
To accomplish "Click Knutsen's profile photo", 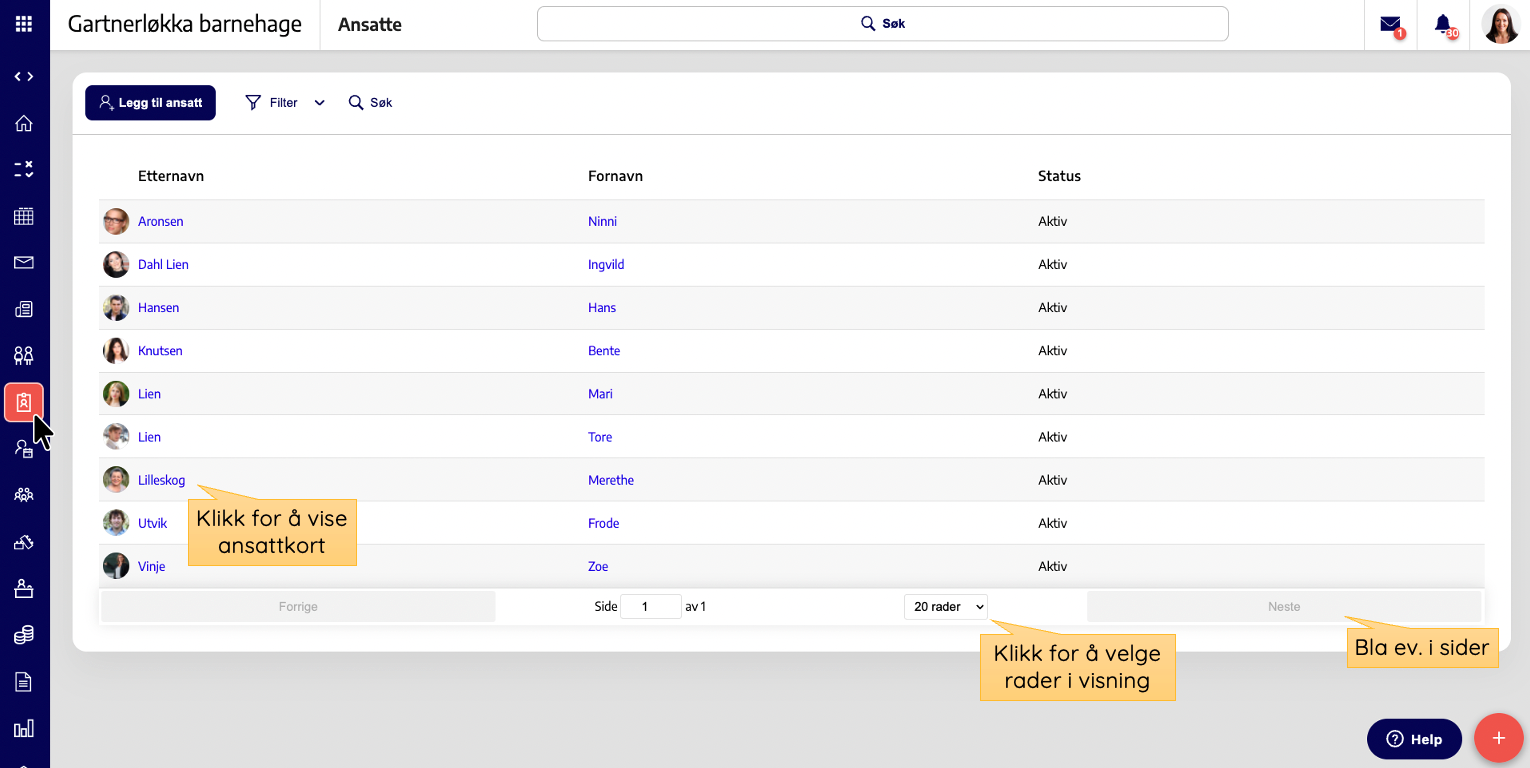I will [116, 350].
